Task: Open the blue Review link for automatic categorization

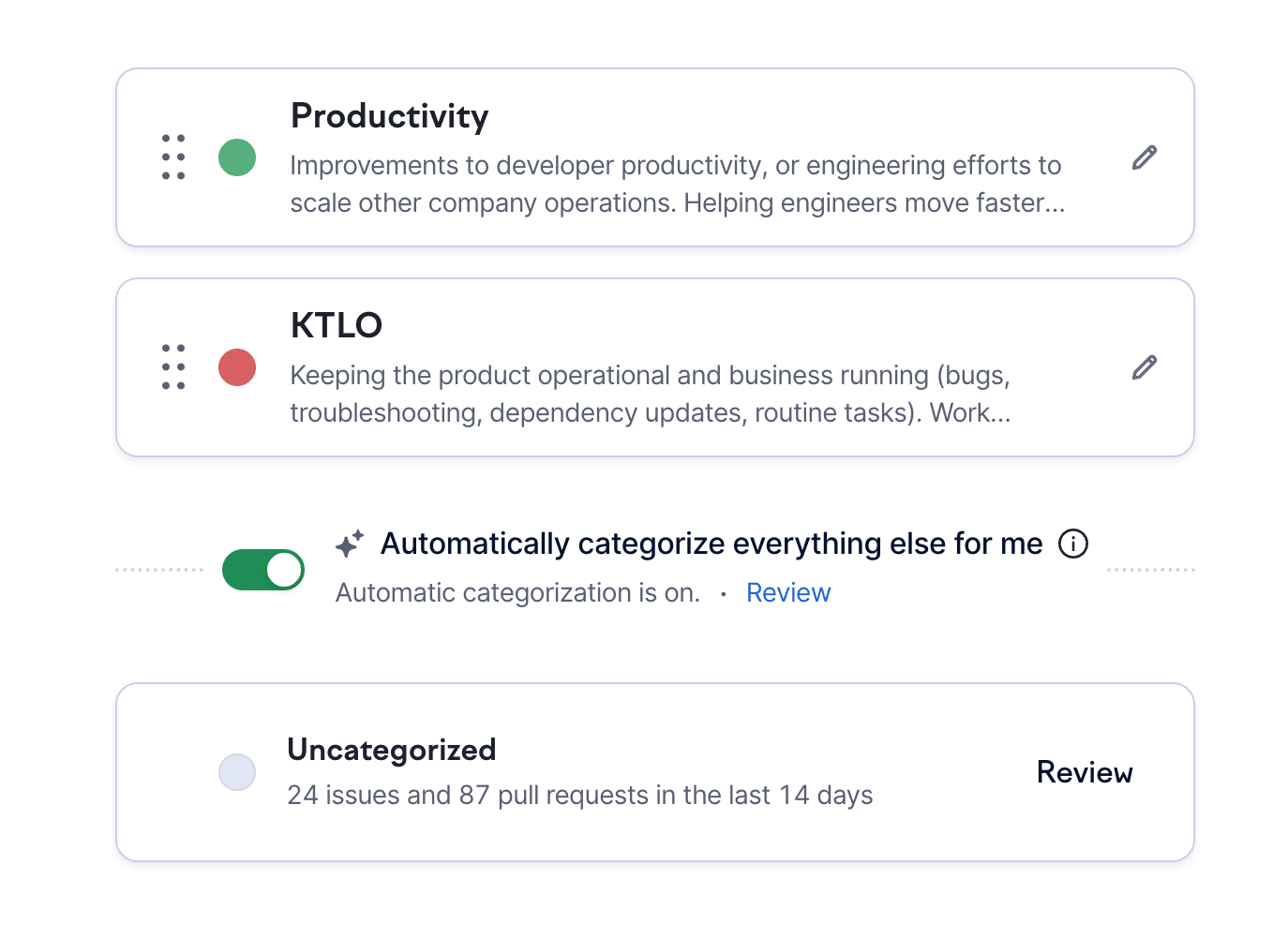Action: point(788,593)
